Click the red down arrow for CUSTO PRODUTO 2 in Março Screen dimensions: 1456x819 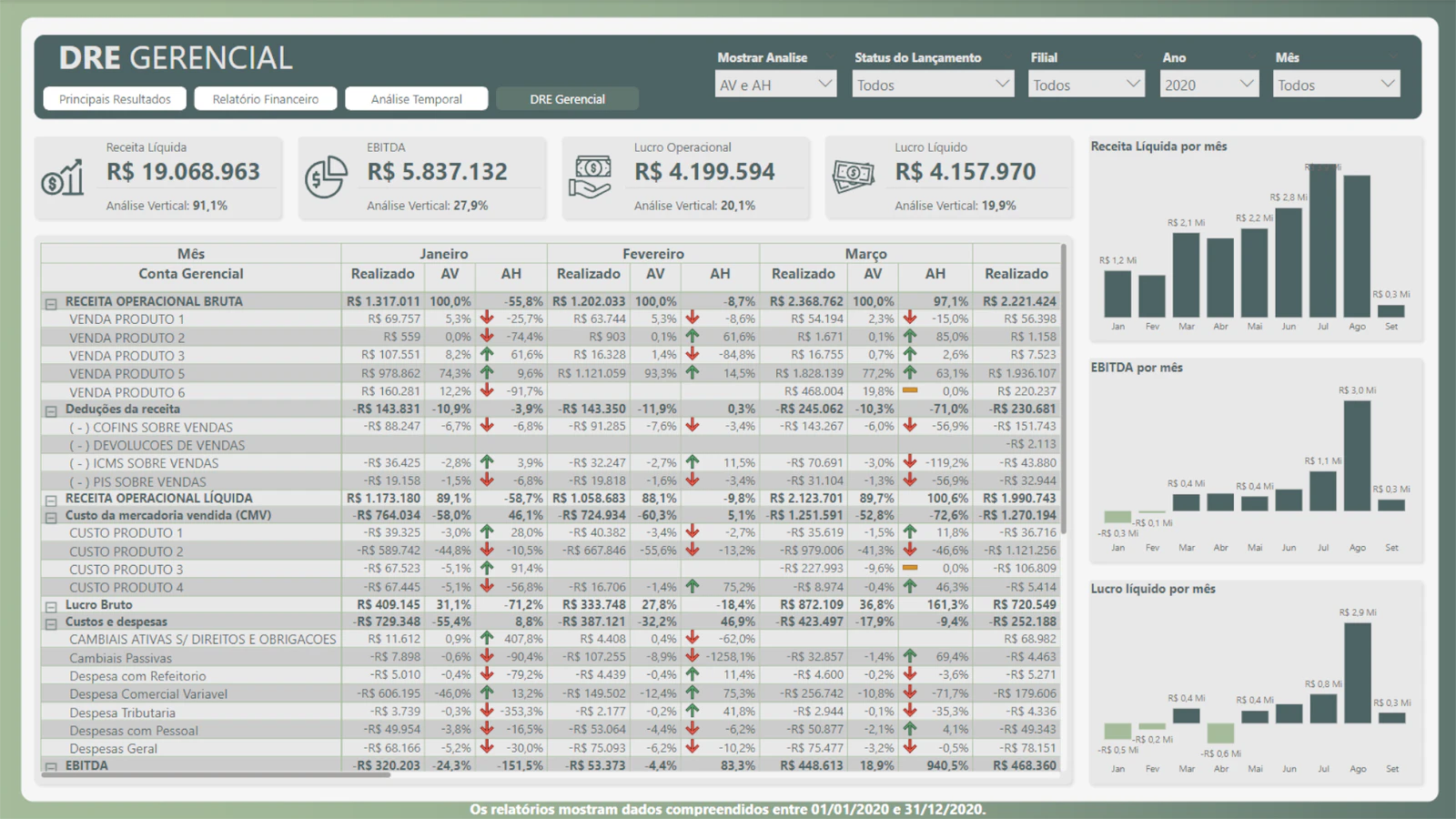910,550
